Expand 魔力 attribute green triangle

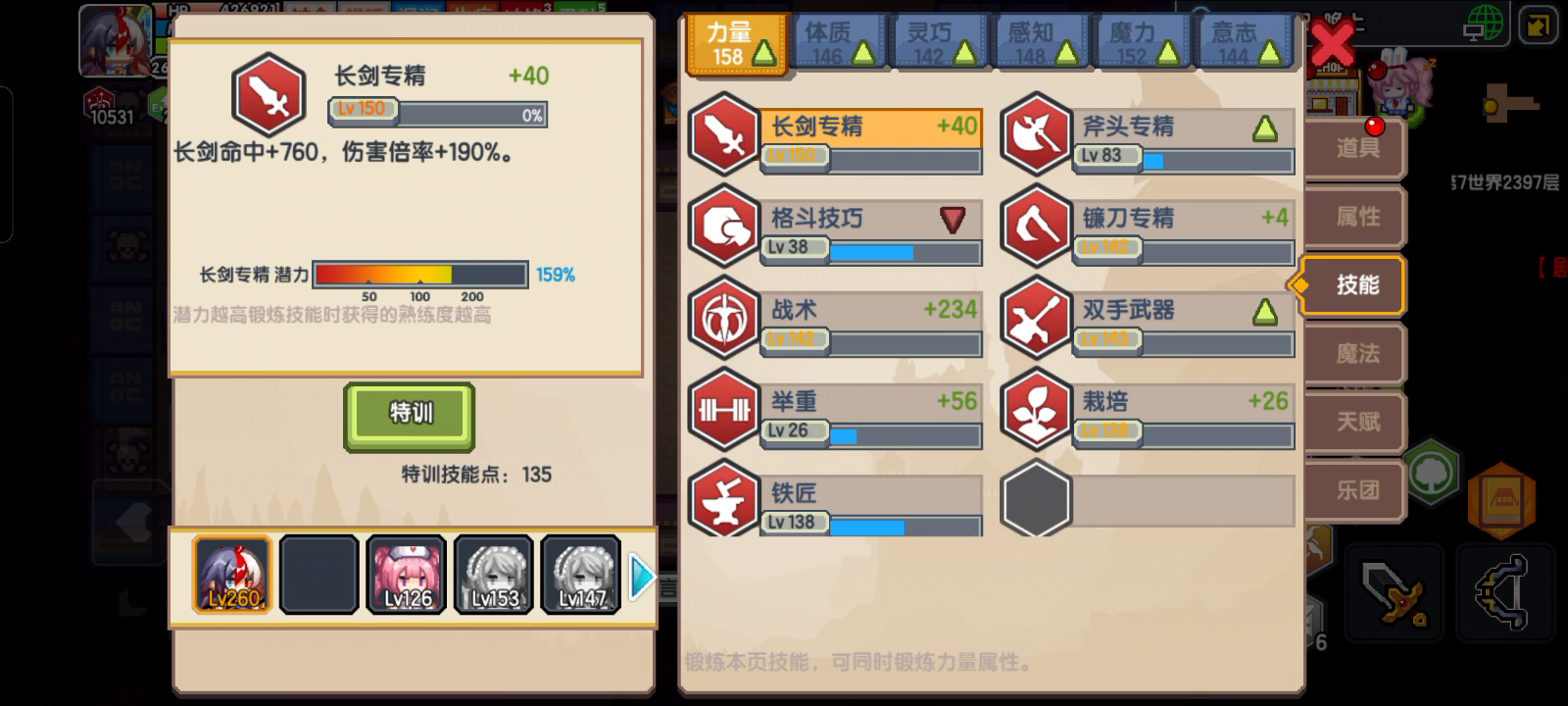[1167, 54]
